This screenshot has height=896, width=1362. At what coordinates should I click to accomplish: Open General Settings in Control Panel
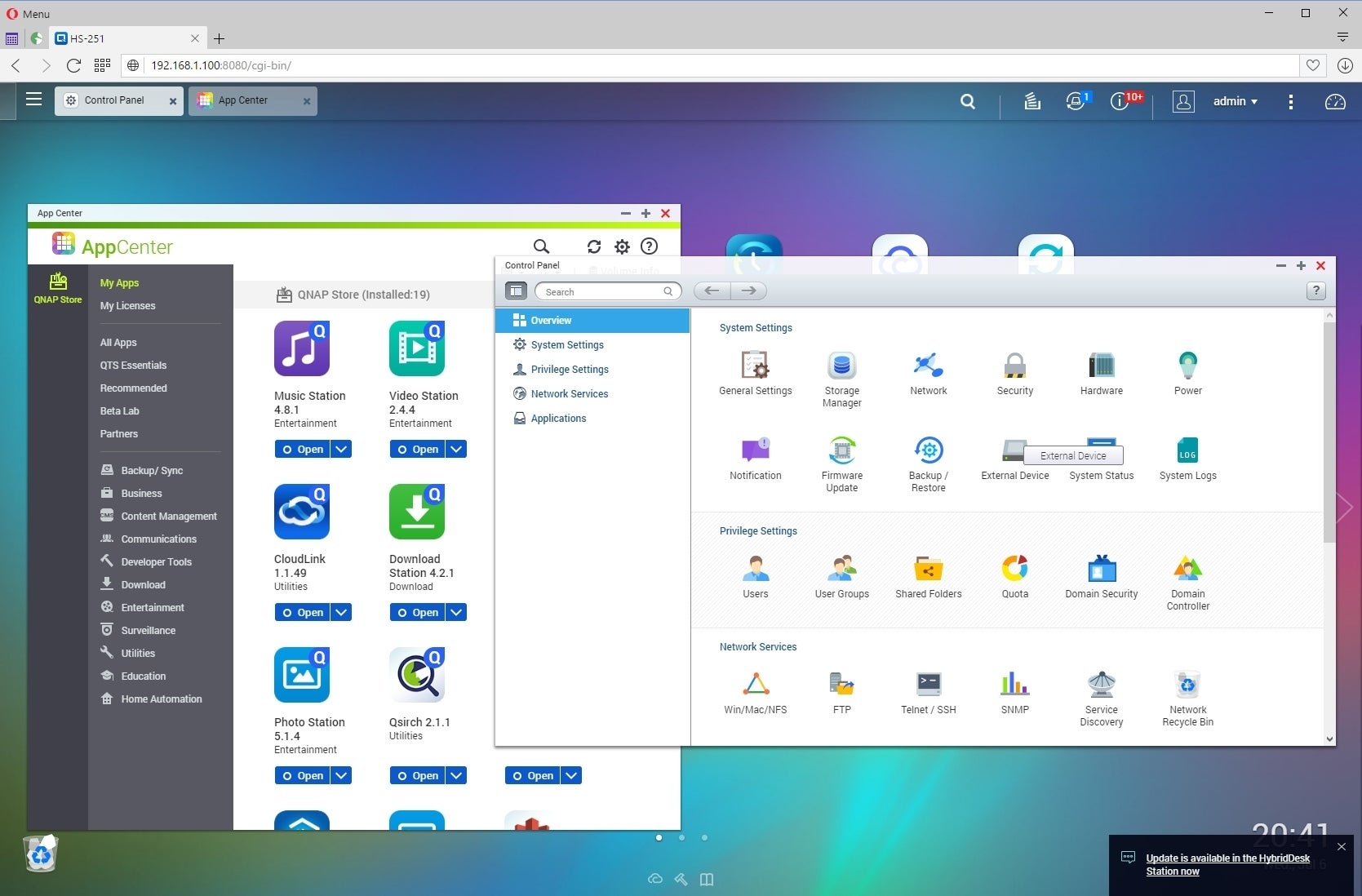click(755, 366)
